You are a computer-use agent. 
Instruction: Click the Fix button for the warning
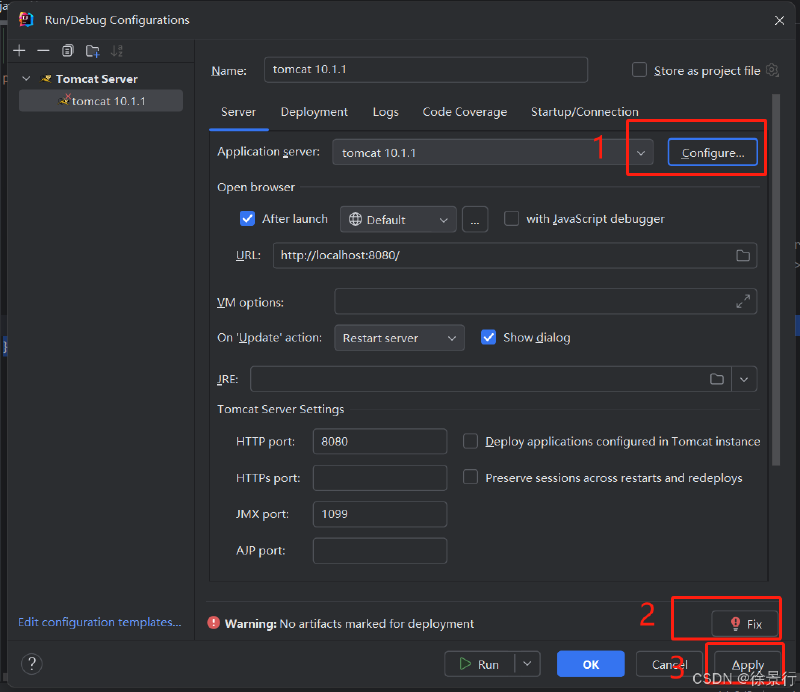point(745,624)
